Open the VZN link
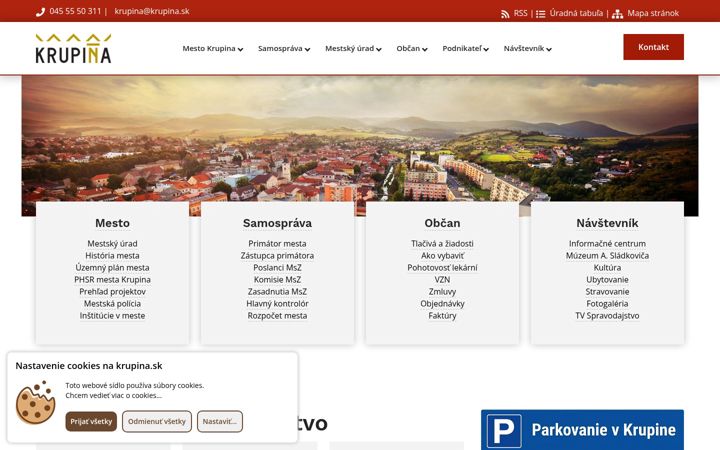This screenshot has width=720, height=450. click(442, 280)
